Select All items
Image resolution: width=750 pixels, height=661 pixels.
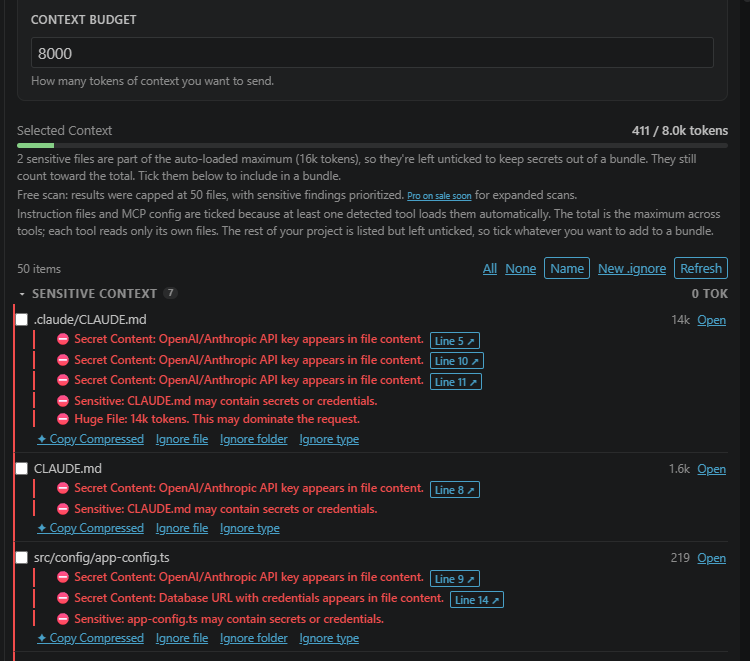pyautogui.click(x=490, y=268)
